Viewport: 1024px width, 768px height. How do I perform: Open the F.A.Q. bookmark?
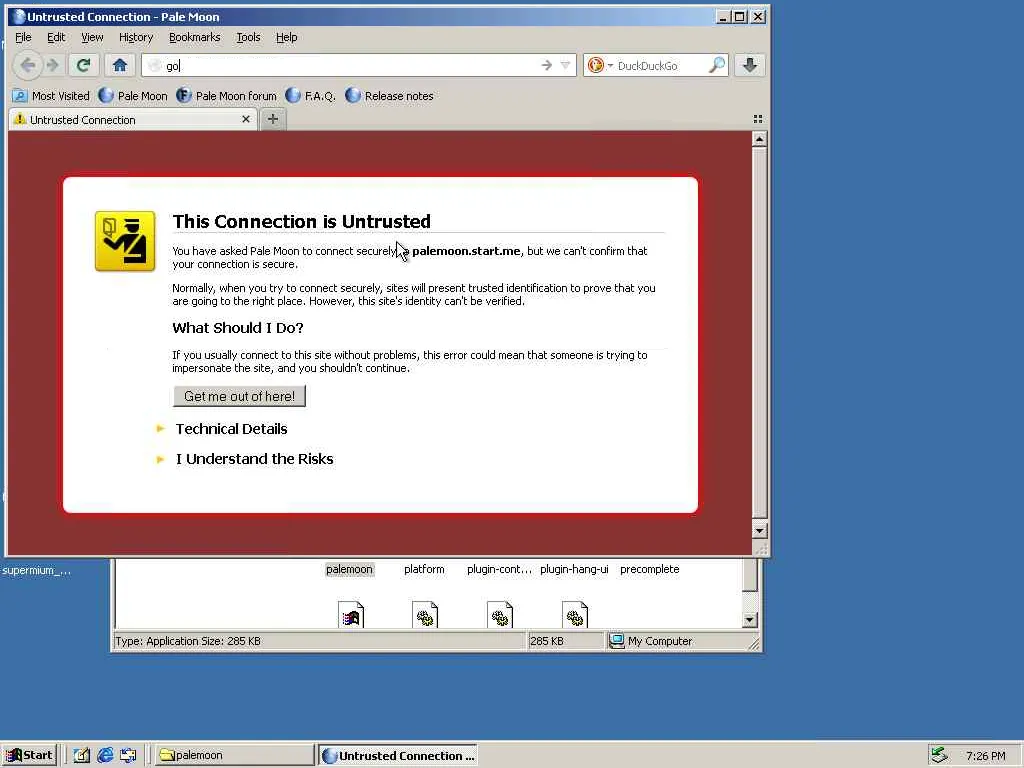tap(311, 96)
